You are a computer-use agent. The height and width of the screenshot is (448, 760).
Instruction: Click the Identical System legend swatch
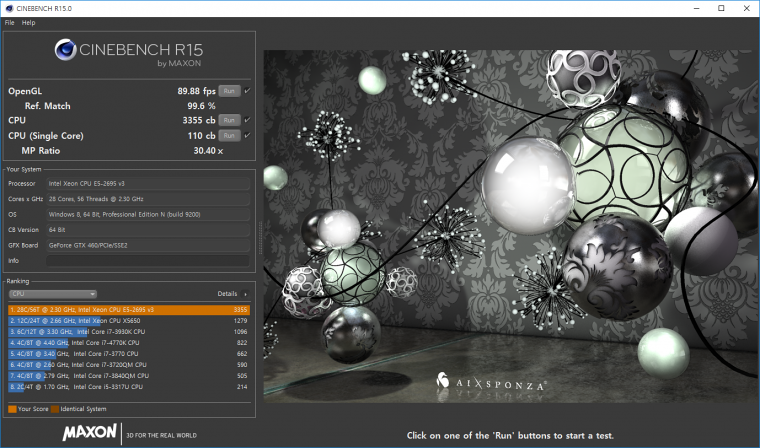(55, 409)
